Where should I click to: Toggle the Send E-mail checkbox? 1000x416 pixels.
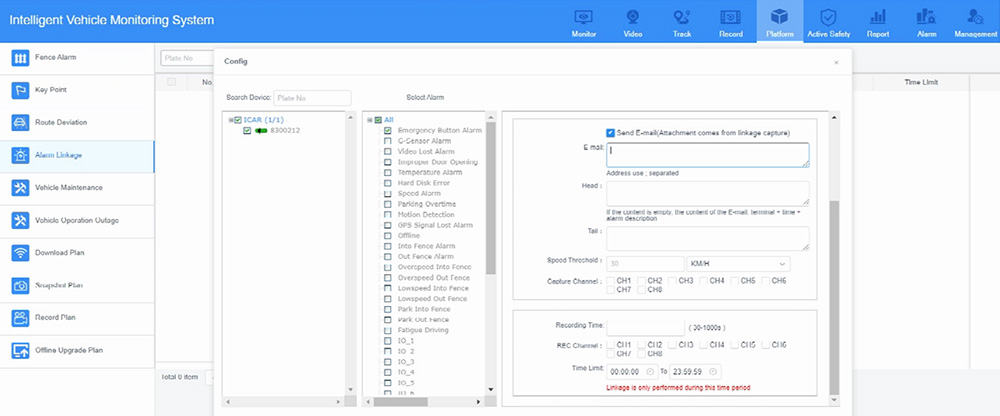(610, 133)
